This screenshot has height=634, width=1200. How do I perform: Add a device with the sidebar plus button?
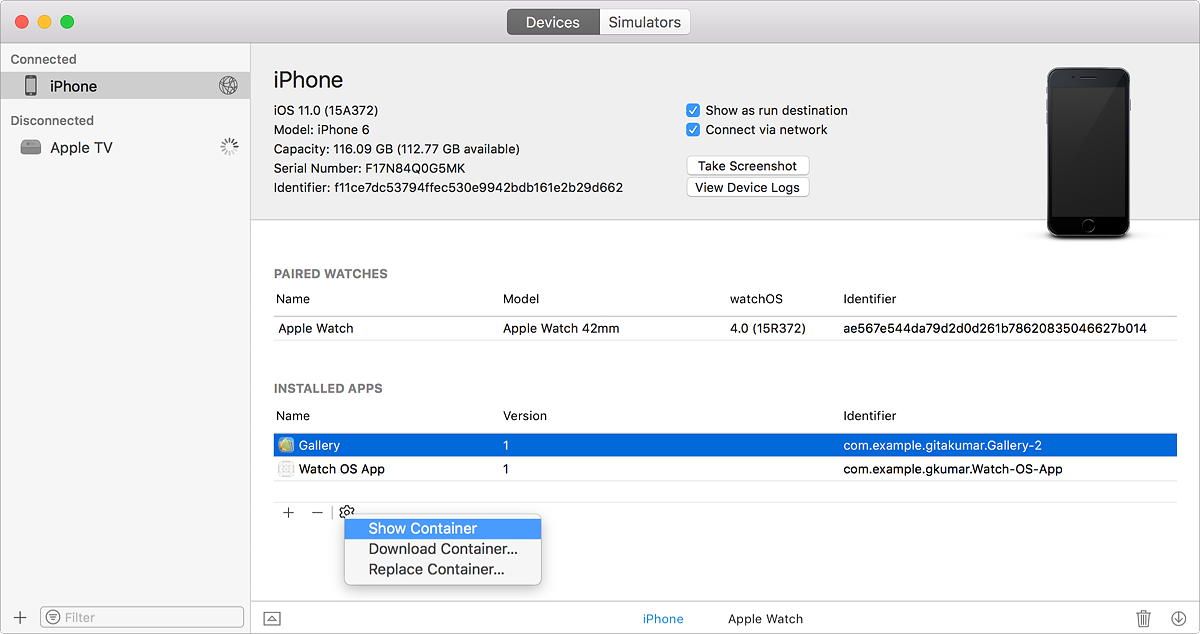(x=20, y=617)
